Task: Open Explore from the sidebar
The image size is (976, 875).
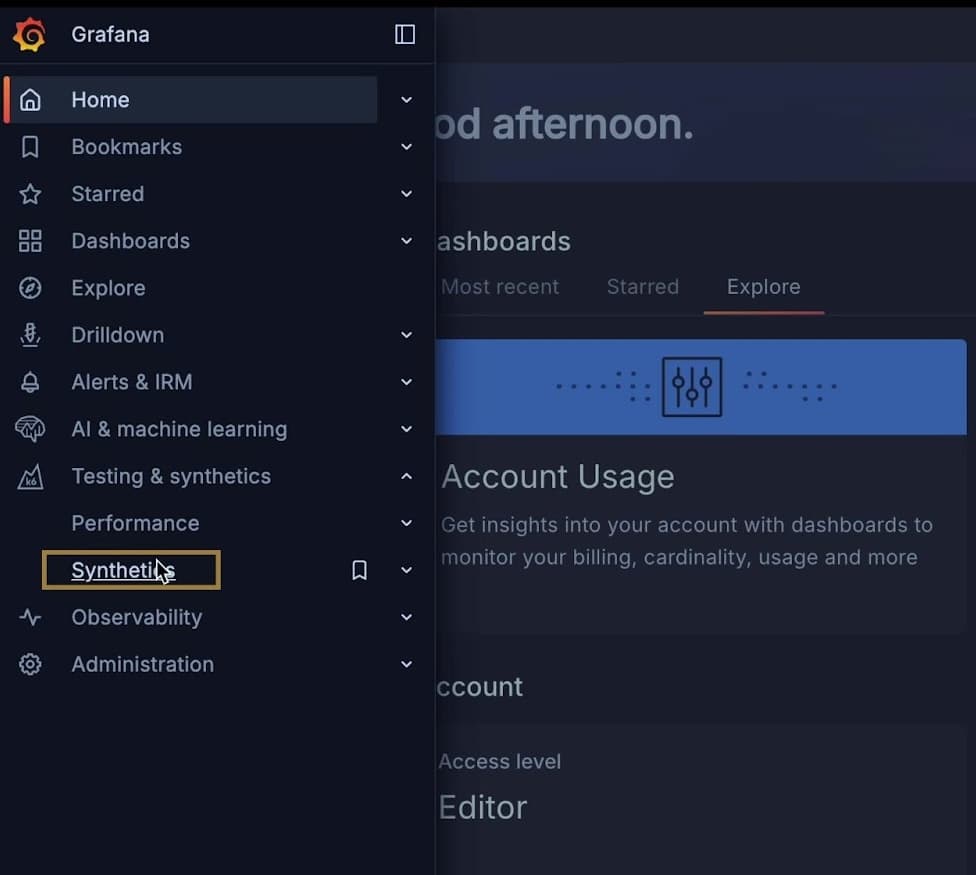Action: tap(108, 288)
